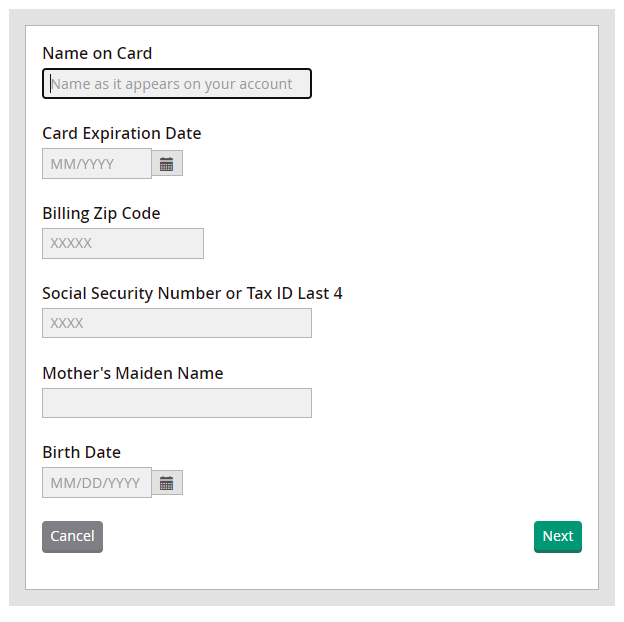Open the Card Expiration Date calendar picker

[167, 163]
